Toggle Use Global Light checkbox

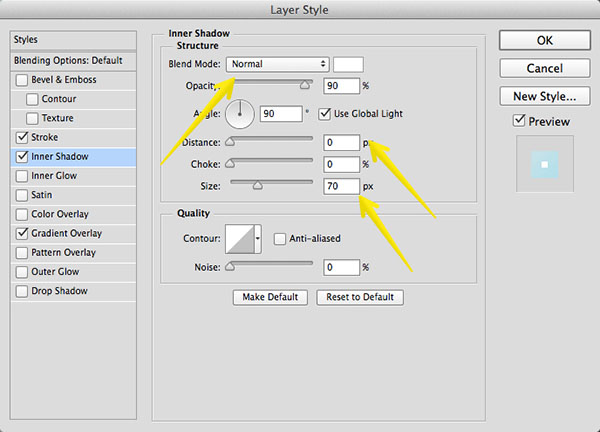pyautogui.click(x=325, y=114)
